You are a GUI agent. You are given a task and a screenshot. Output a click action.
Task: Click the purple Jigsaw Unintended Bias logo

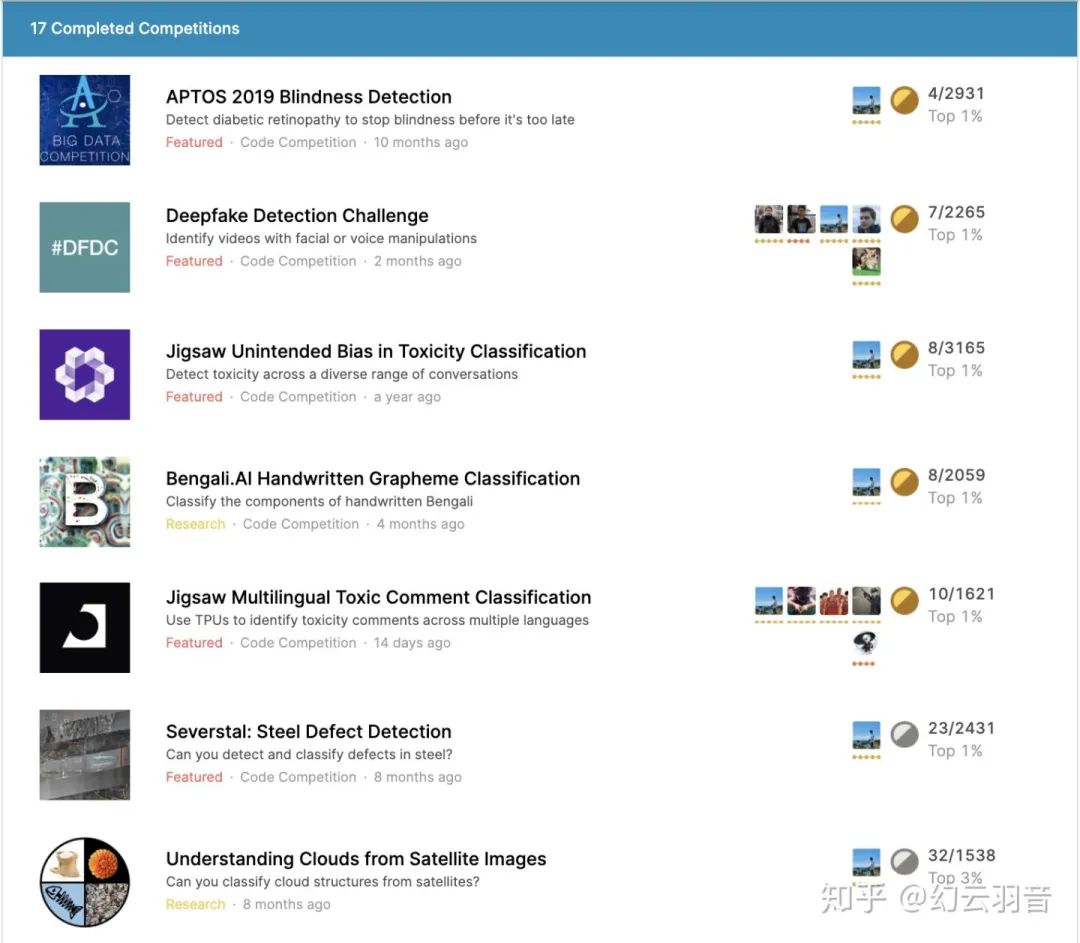tap(85, 374)
